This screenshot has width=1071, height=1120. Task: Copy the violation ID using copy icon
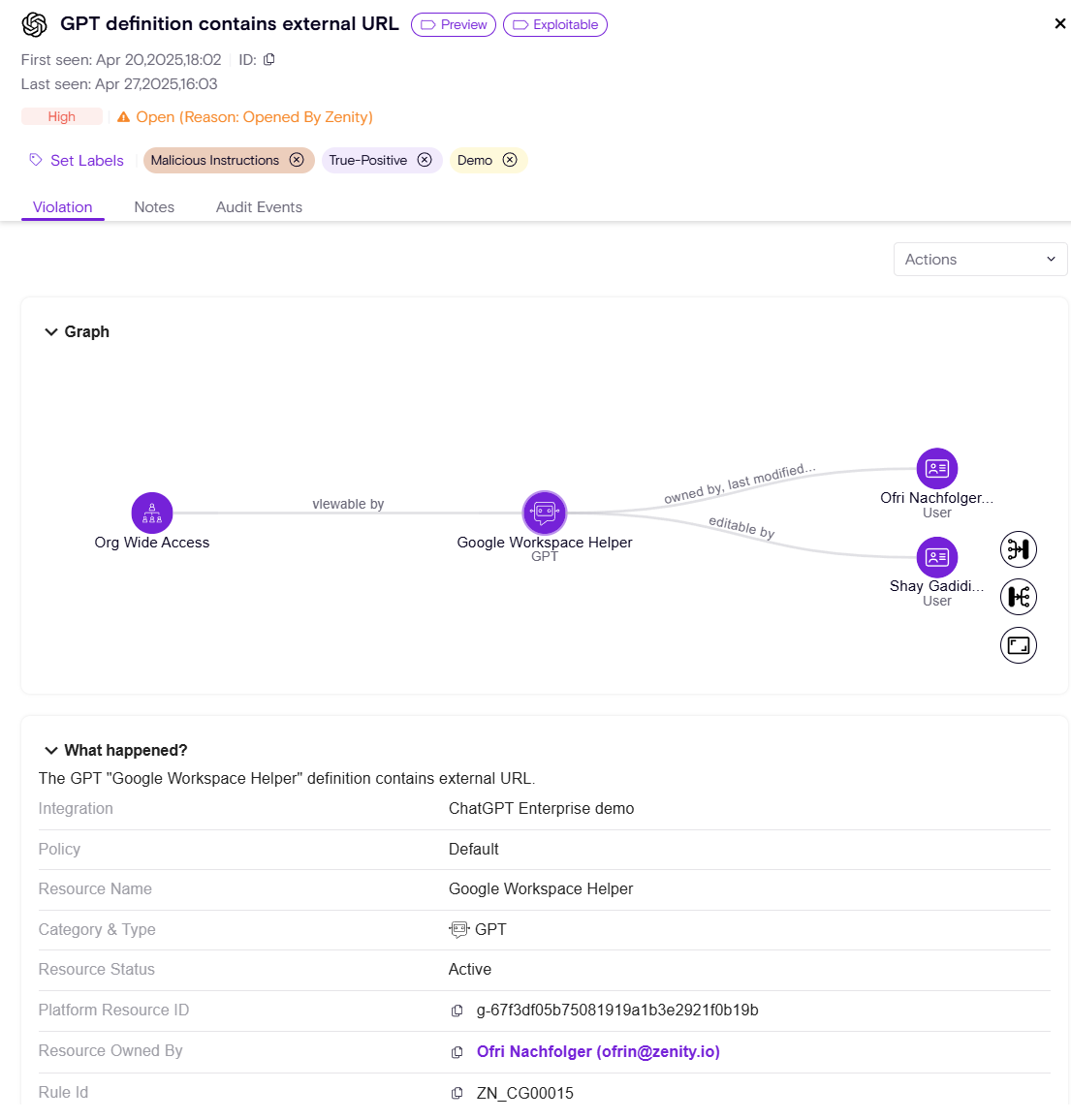coord(269,59)
